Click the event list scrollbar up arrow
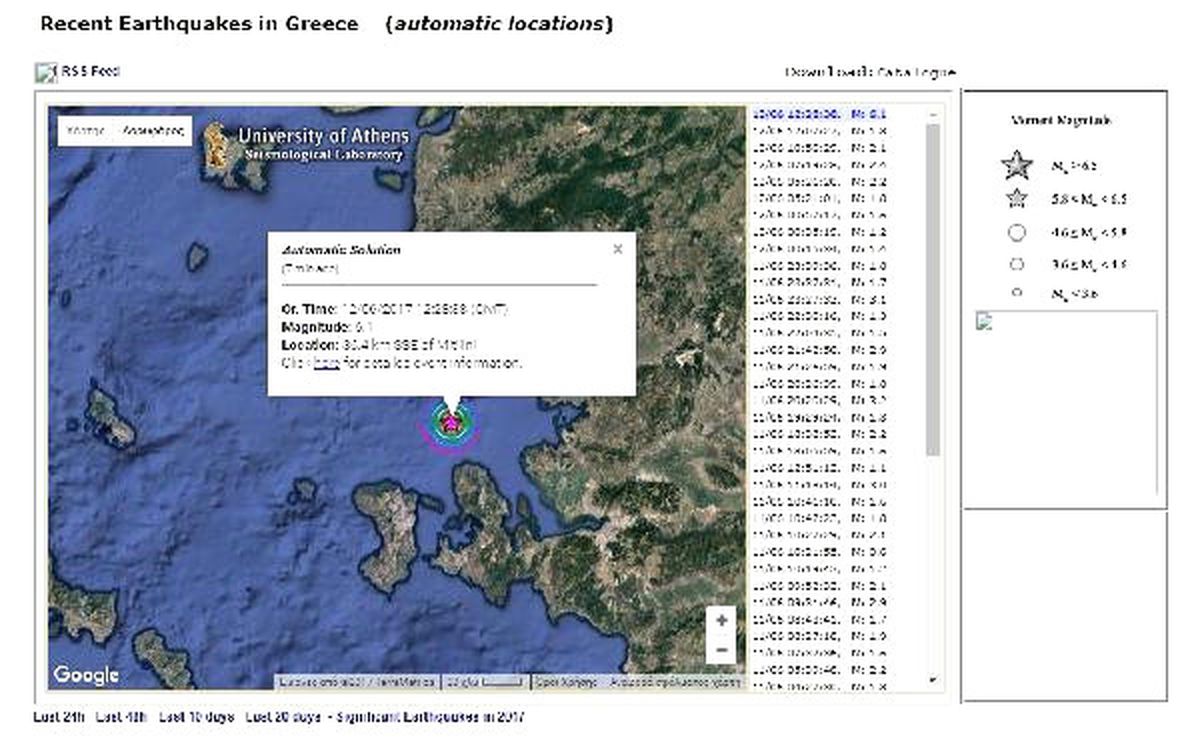Viewport: 1200px width, 742px height. click(933, 115)
